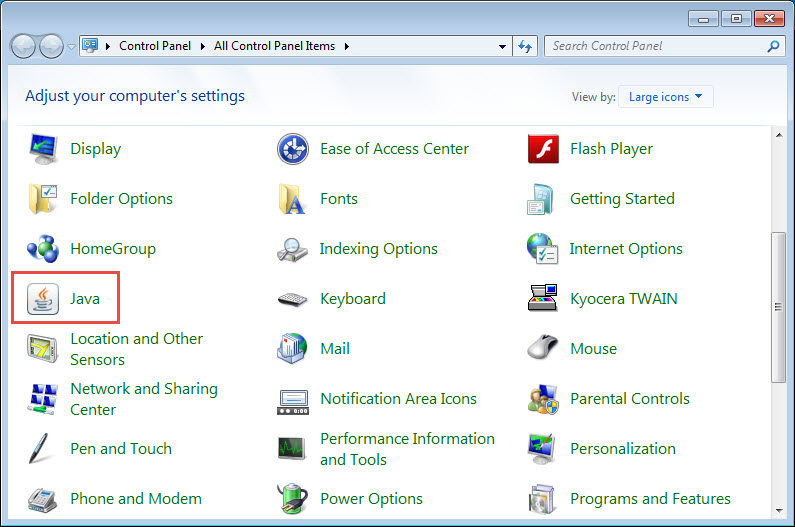Expand the arrow after All Control Panel Items

346,46
